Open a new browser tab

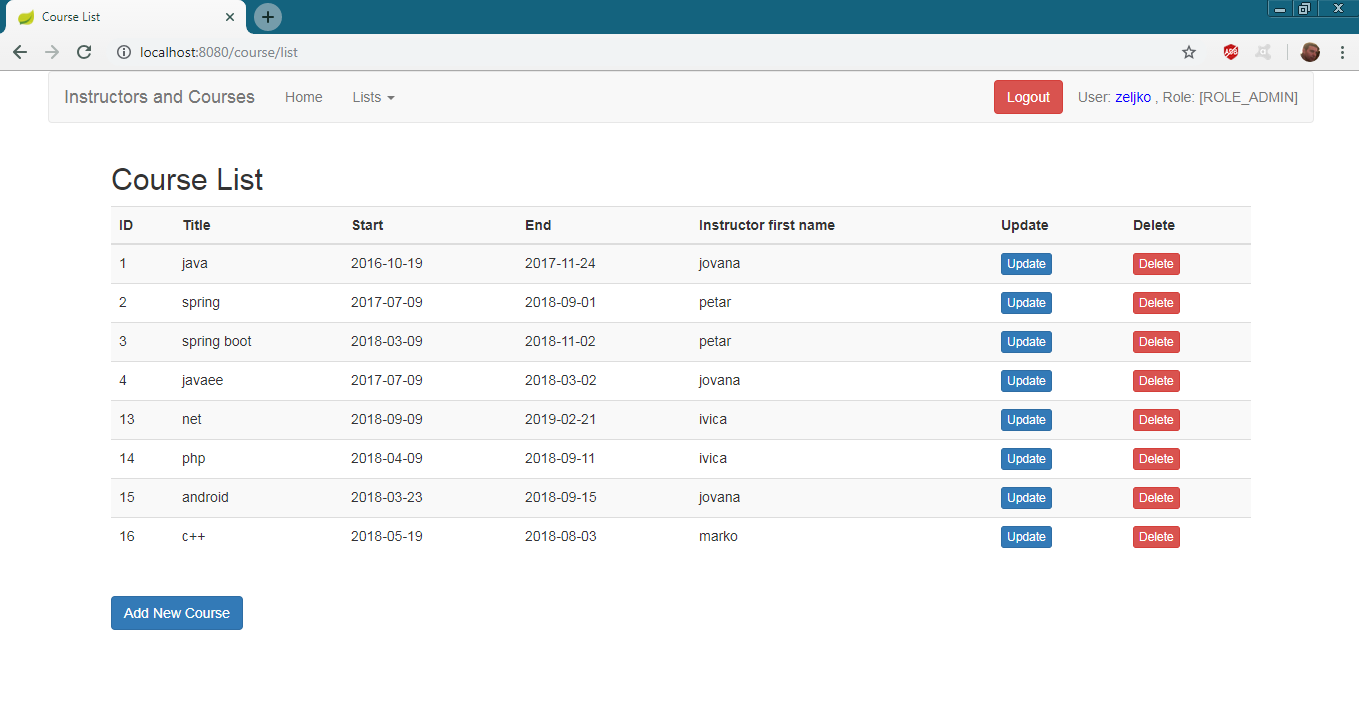pyautogui.click(x=268, y=17)
